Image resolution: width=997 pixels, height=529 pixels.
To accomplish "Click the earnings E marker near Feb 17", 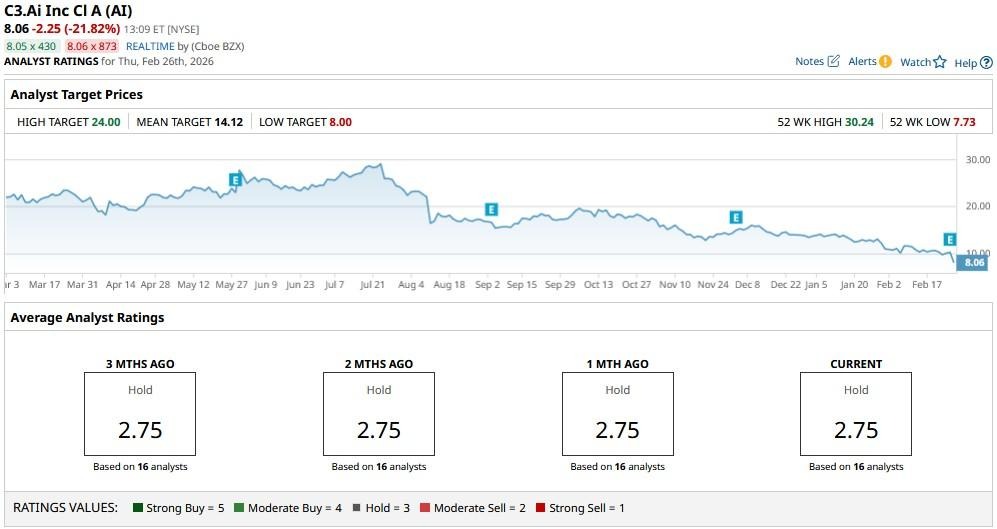I will pyautogui.click(x=949, y=239).
